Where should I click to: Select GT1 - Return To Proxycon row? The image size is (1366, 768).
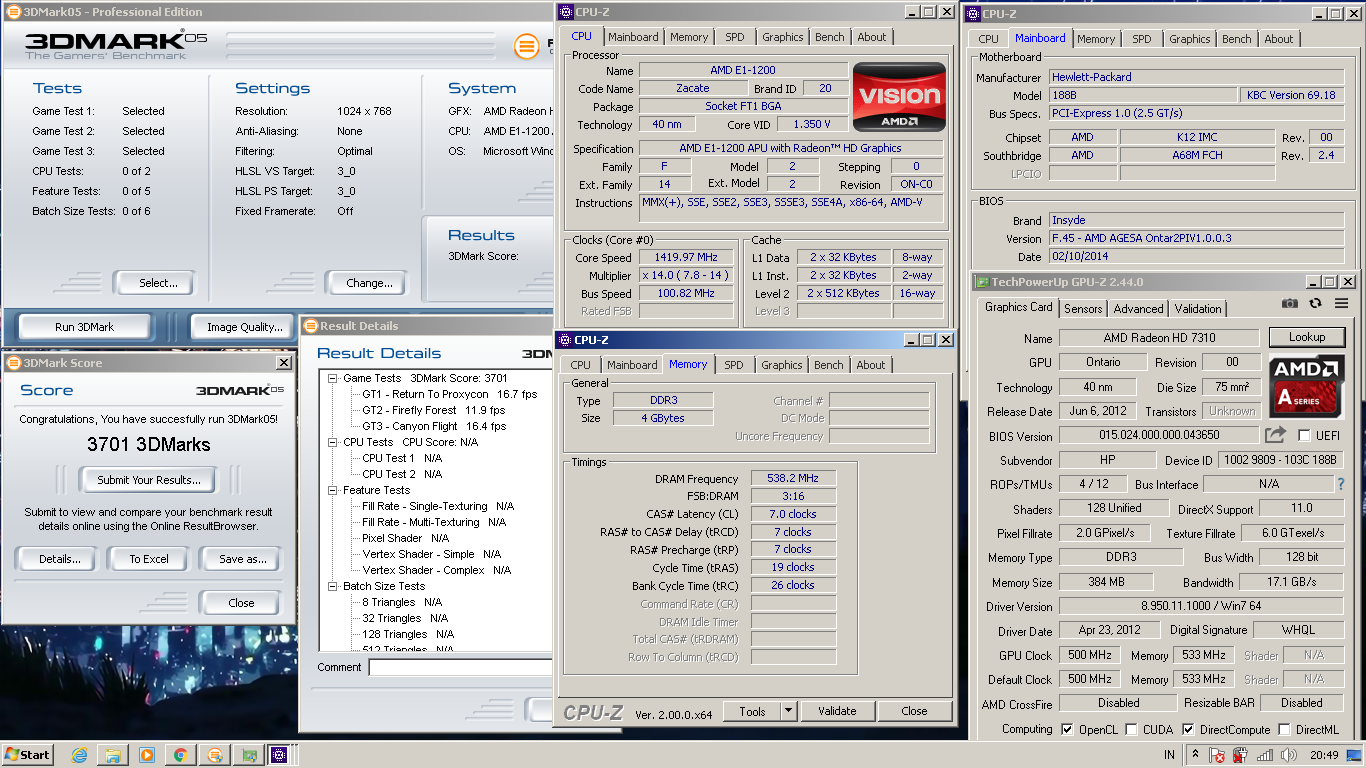coord(449,394)
